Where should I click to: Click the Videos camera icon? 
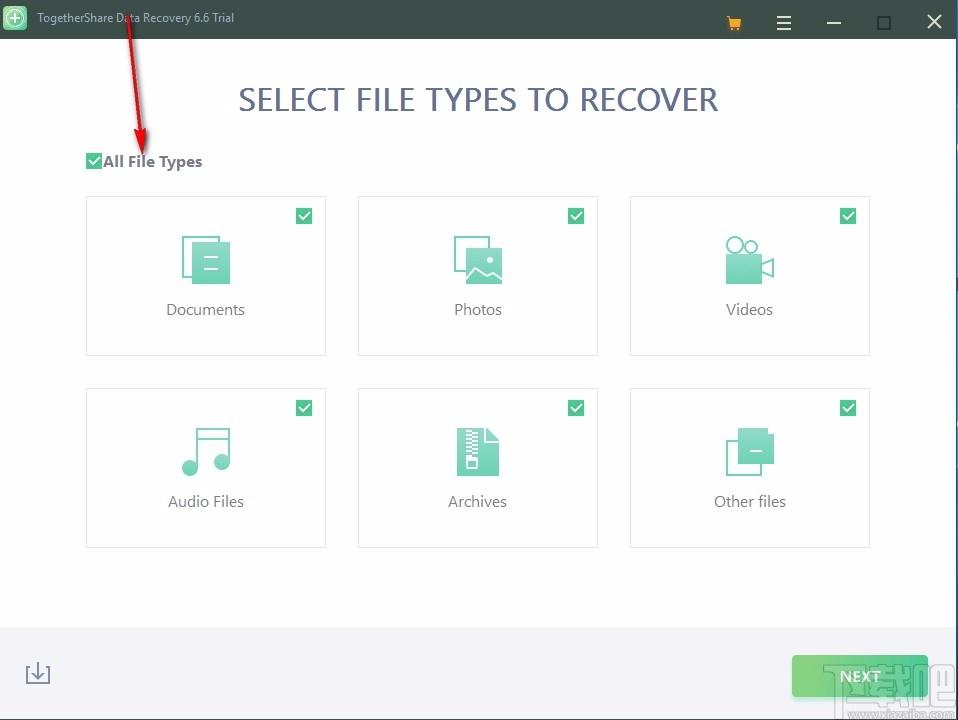[749, 260]
